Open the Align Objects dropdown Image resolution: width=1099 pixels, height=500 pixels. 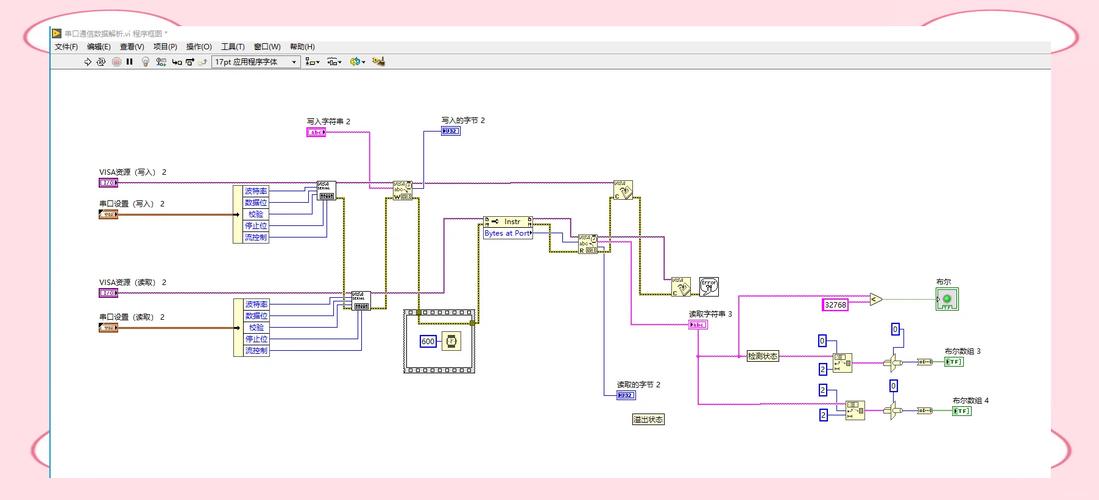coord(313,62)
